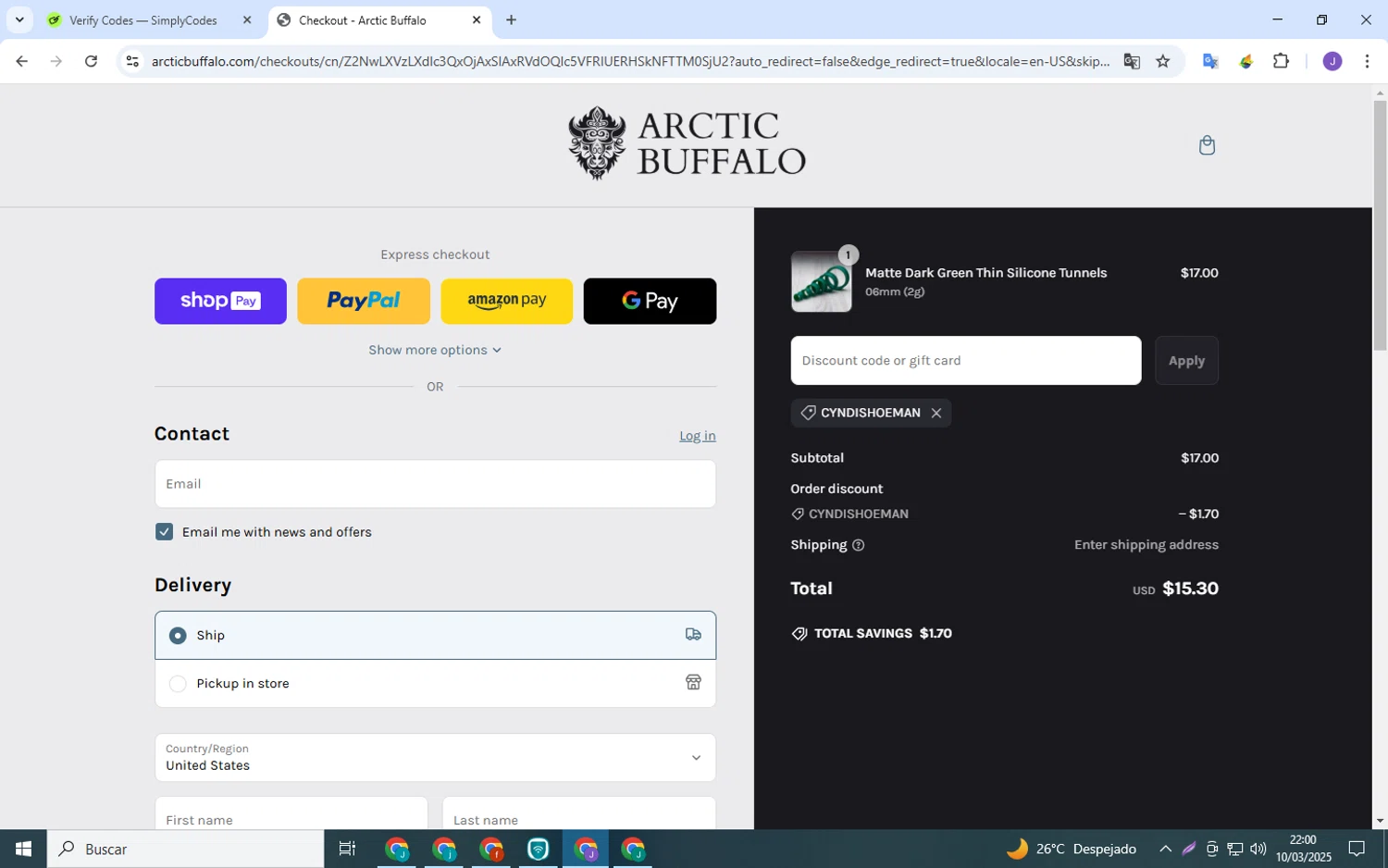Screen dimensions: 1388x868
Task: Uncheck Email me with news and offers
Action: [165, 532]
